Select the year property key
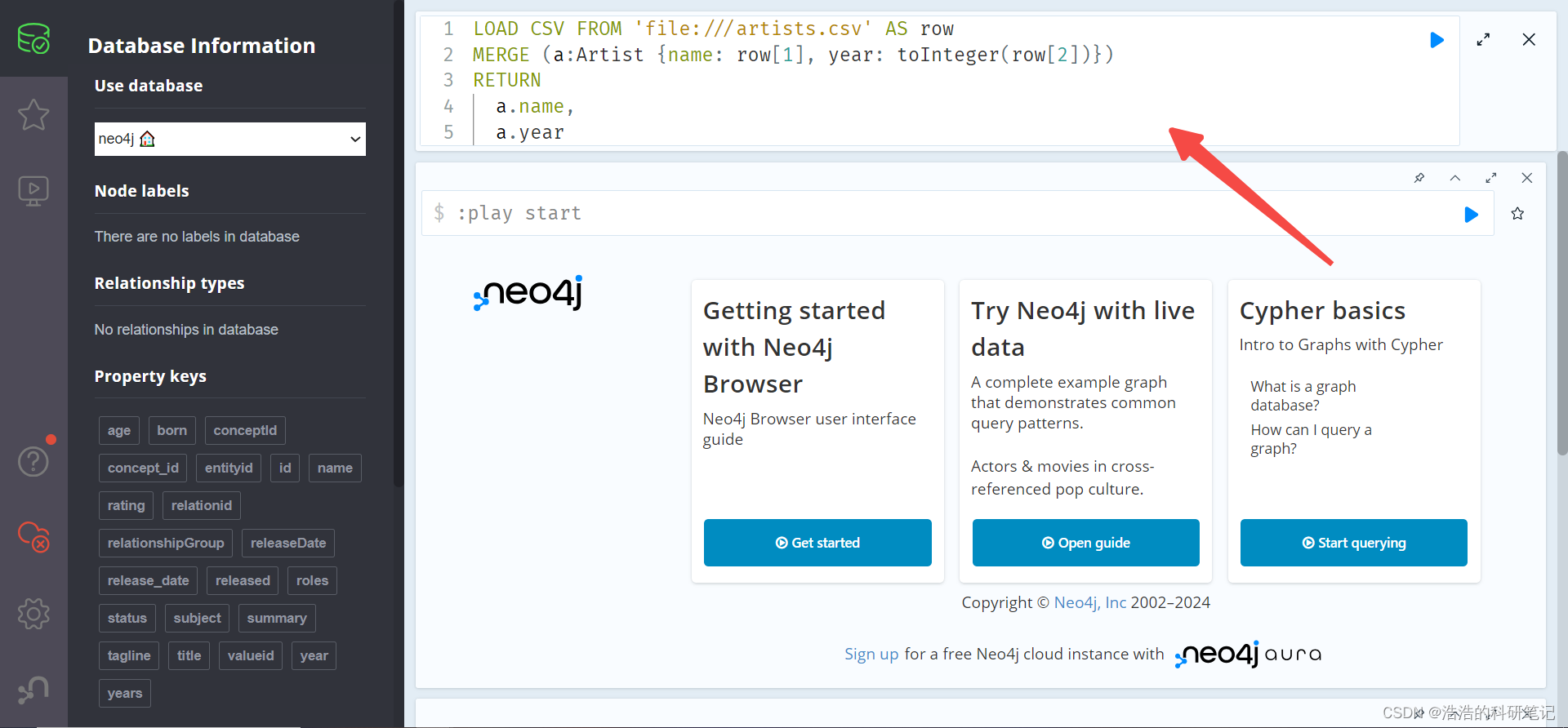The height and width of the screenshot is (728, 1568). click(314, 655)
